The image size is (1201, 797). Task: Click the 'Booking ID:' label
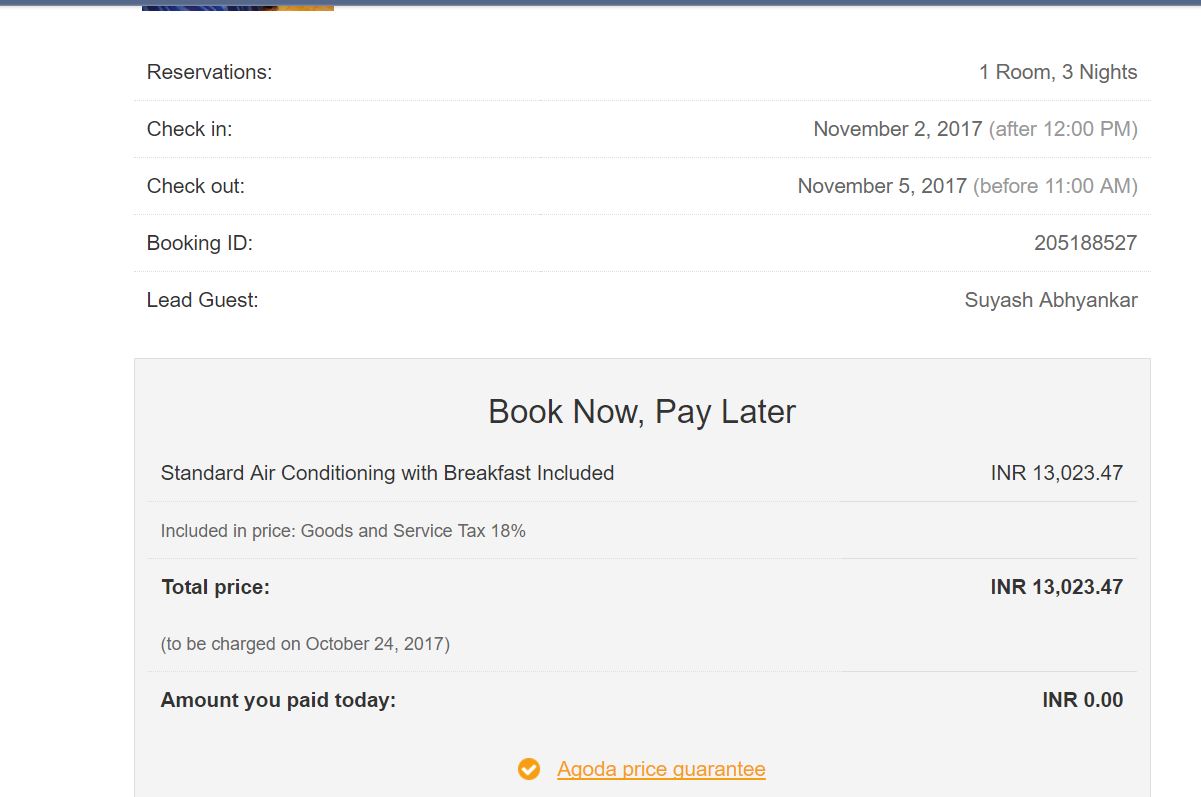tap(199, 243)
